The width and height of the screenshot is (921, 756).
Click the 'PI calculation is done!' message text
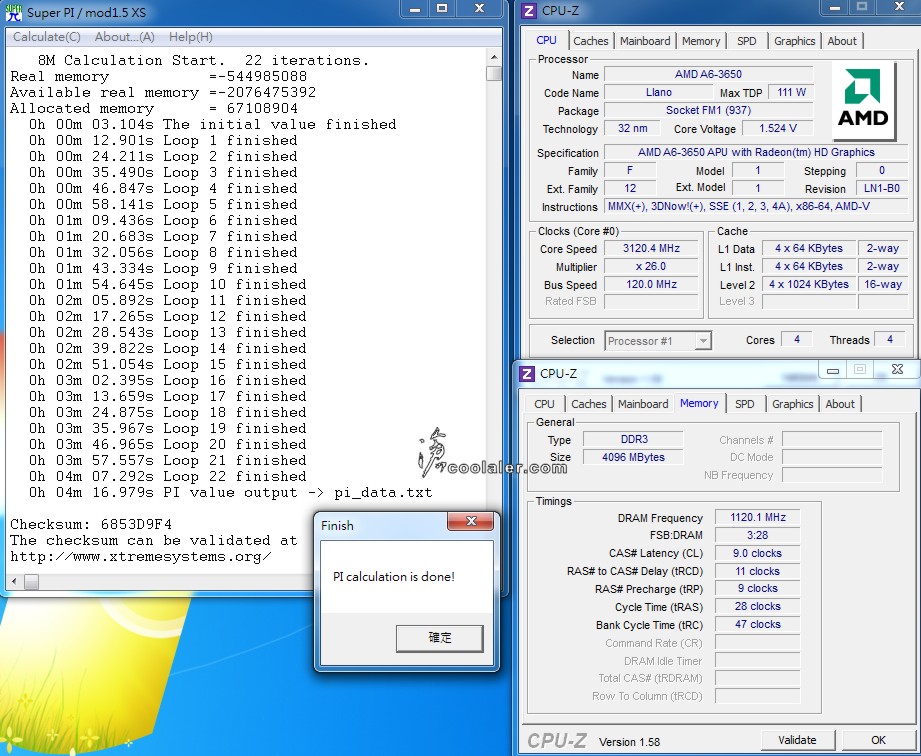click(x=394, y=577)
